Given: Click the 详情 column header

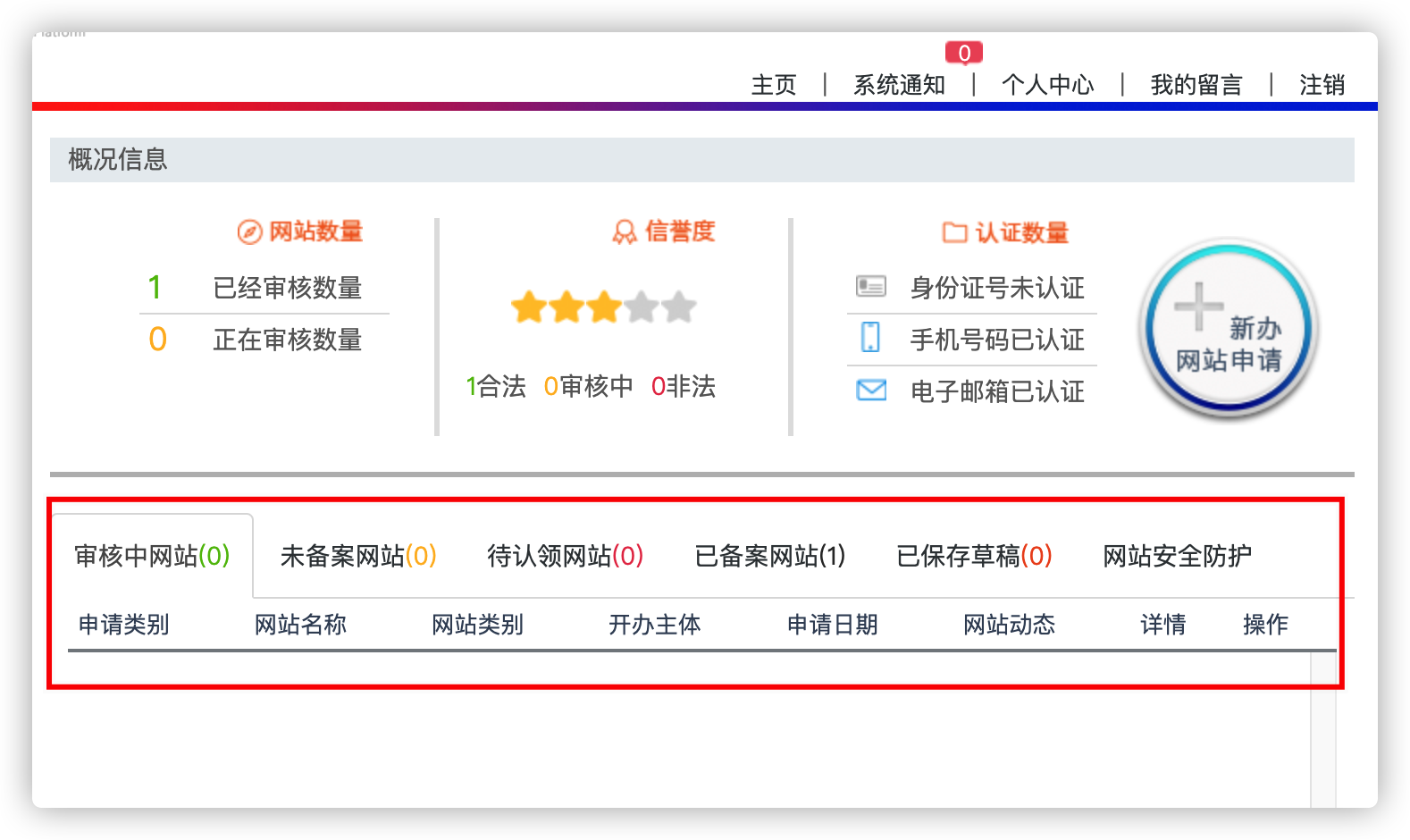Looking at the screenshot, I should point(1162,624).
